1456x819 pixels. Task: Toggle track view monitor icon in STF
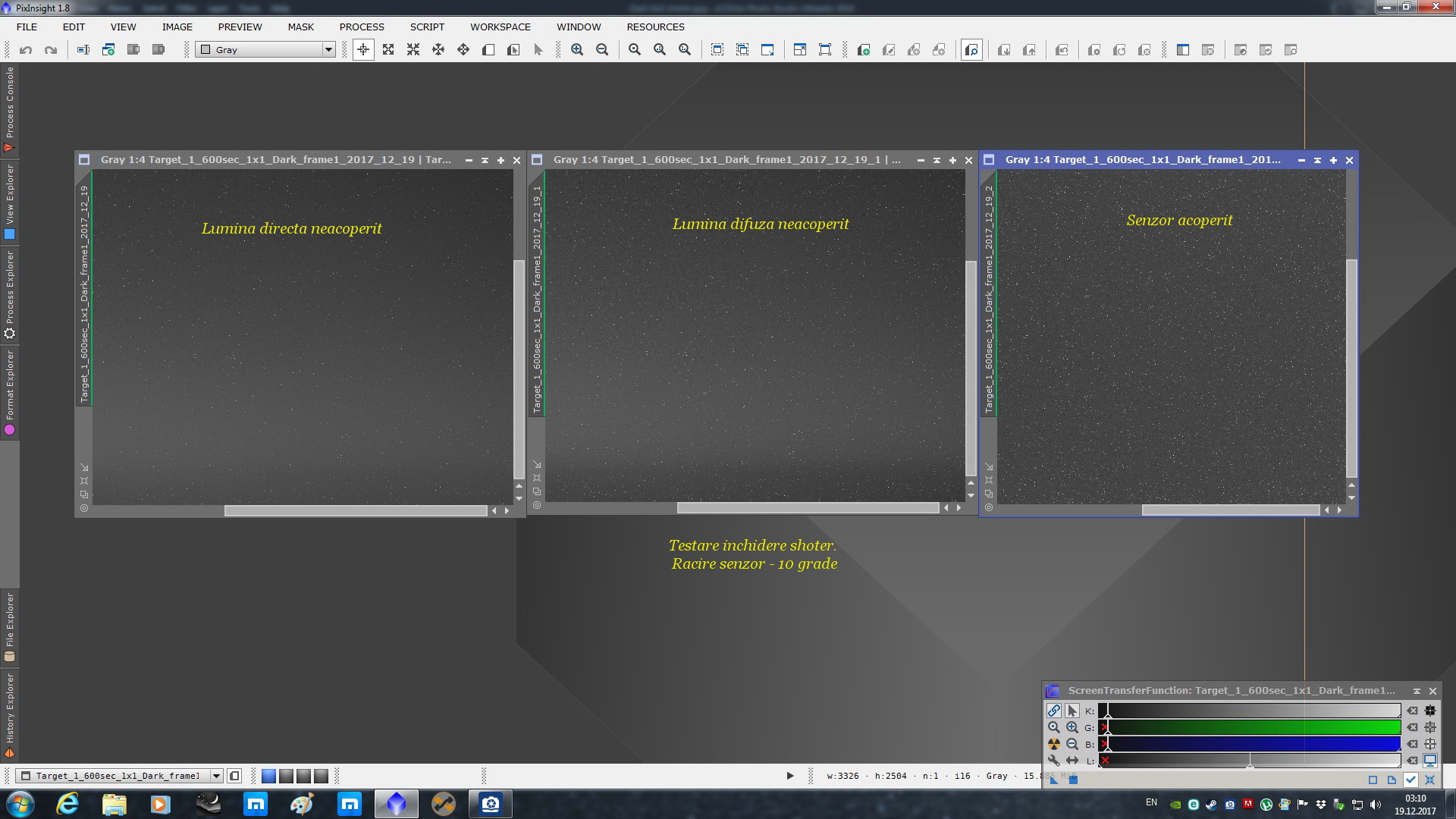coord(1430,761)
